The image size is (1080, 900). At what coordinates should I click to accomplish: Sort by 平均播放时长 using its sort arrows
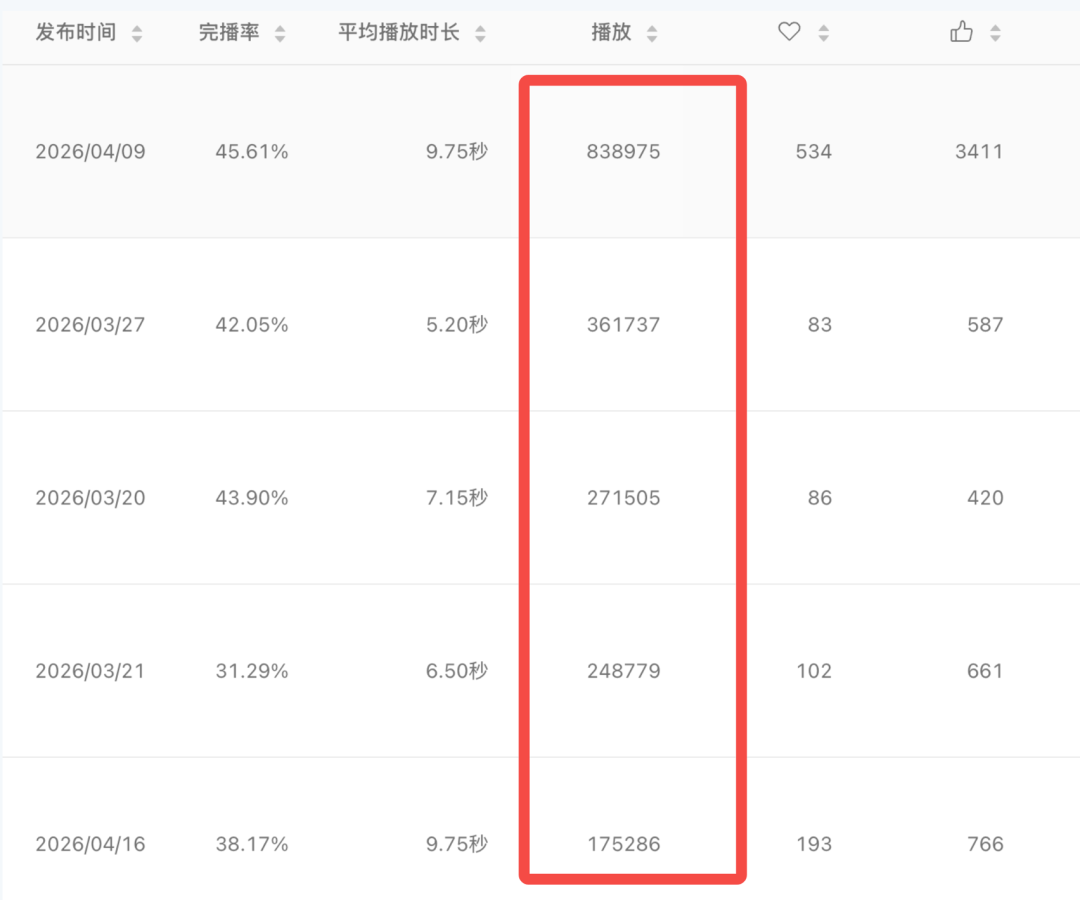pyautogui.click(x=480, y=33)
